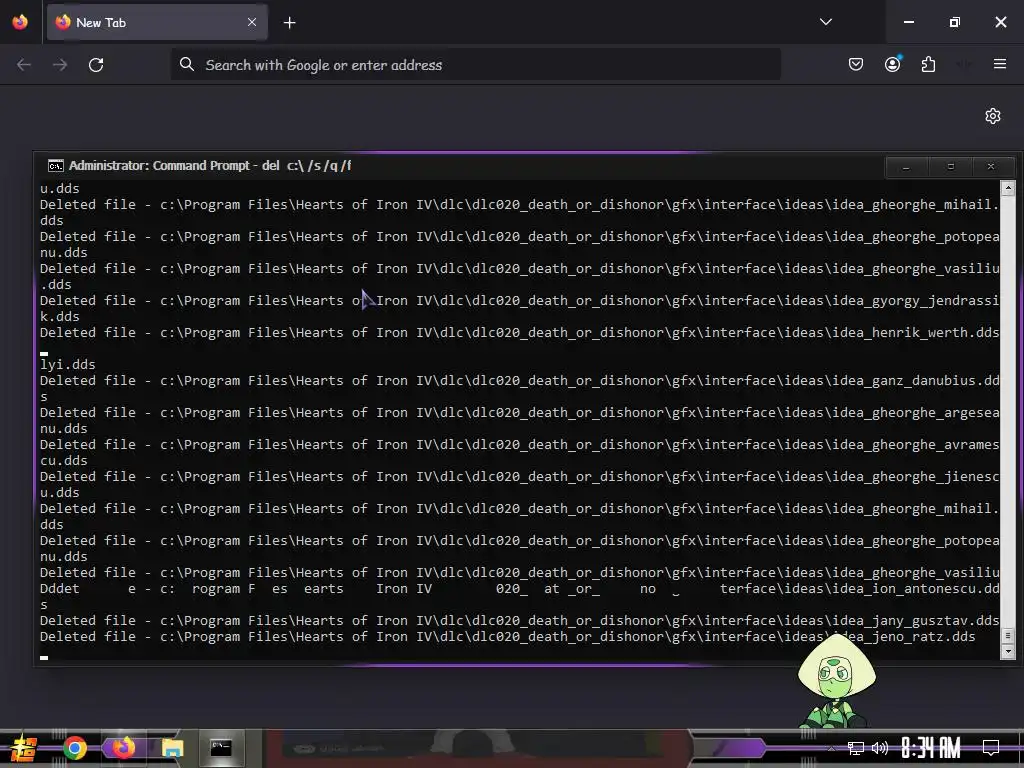The height and width of the screenshot is (768, 1024).
Task: Click the Command Prompt title bar icon
Action: click(x=56, y=166)
